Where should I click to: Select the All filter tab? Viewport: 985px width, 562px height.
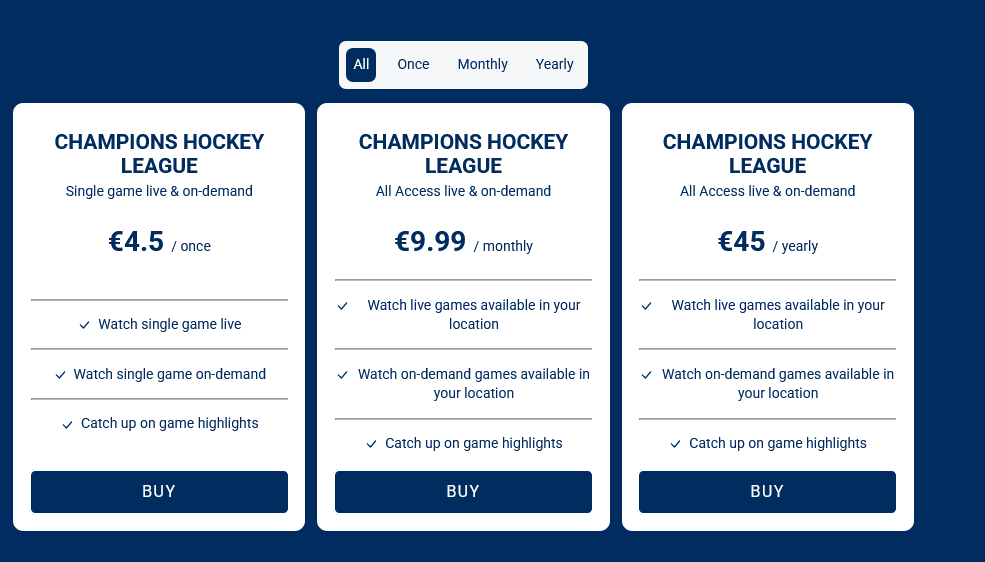(361, 64)
